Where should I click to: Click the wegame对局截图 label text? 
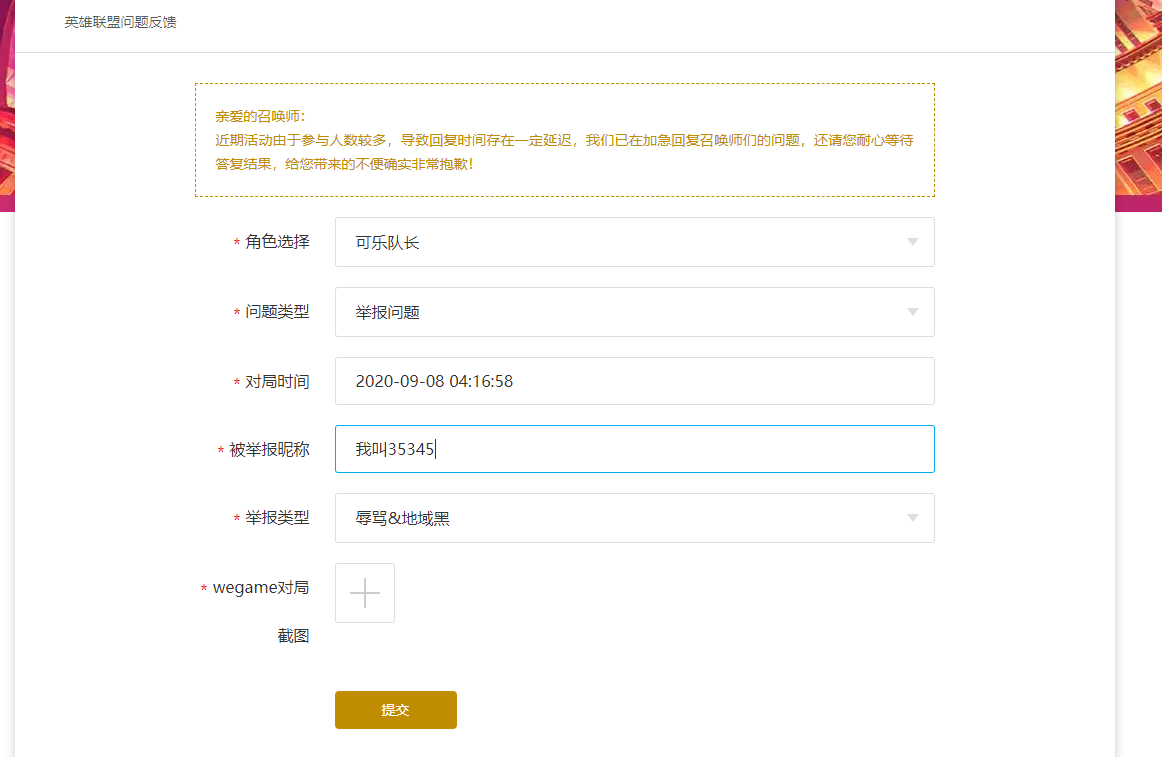258,589
